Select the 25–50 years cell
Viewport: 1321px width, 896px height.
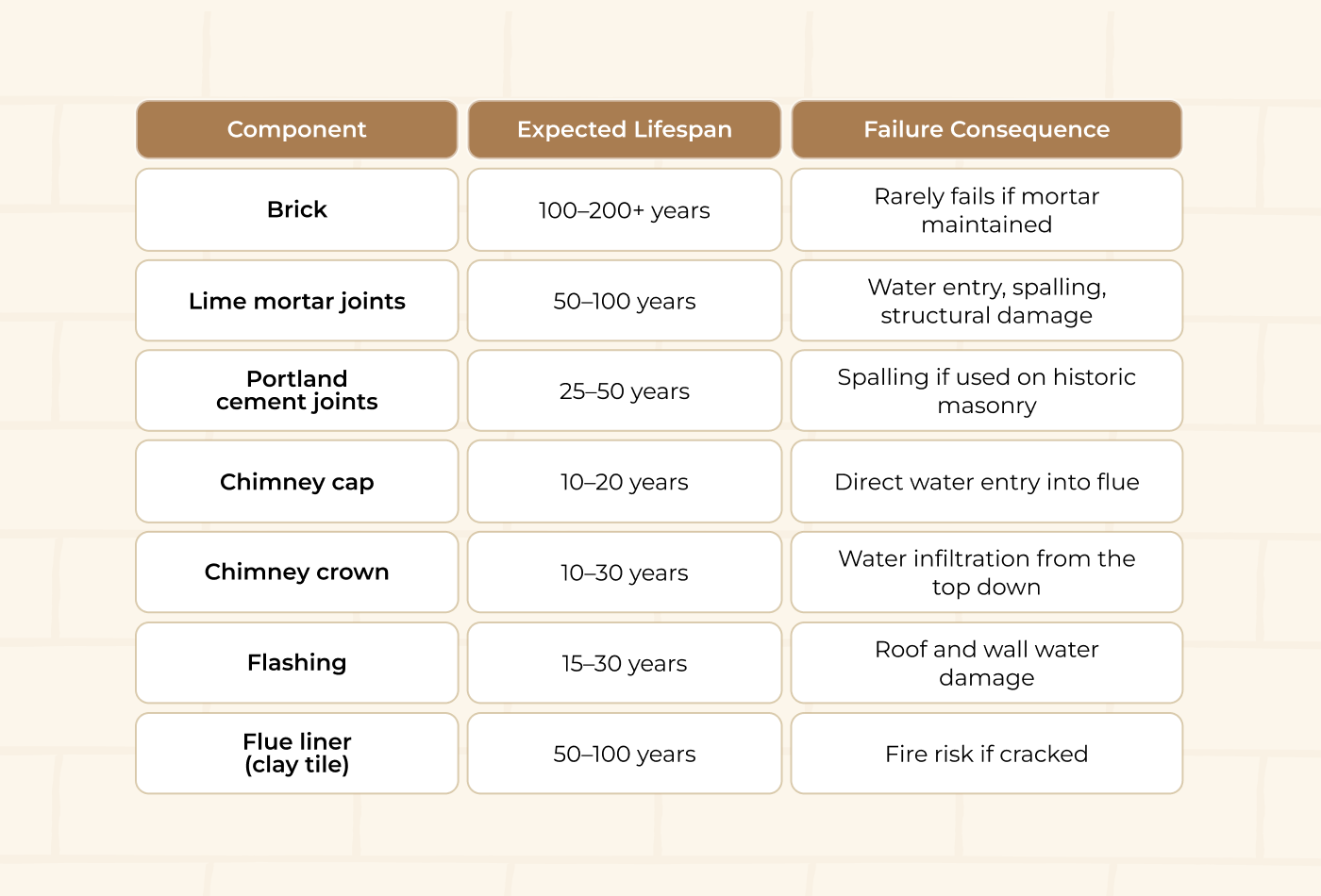(624, 390)
